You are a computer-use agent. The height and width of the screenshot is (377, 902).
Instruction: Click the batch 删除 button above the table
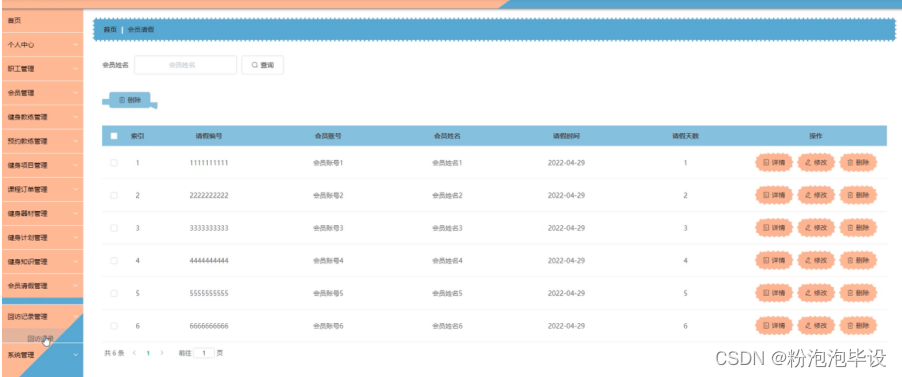(x=130, y=100)
